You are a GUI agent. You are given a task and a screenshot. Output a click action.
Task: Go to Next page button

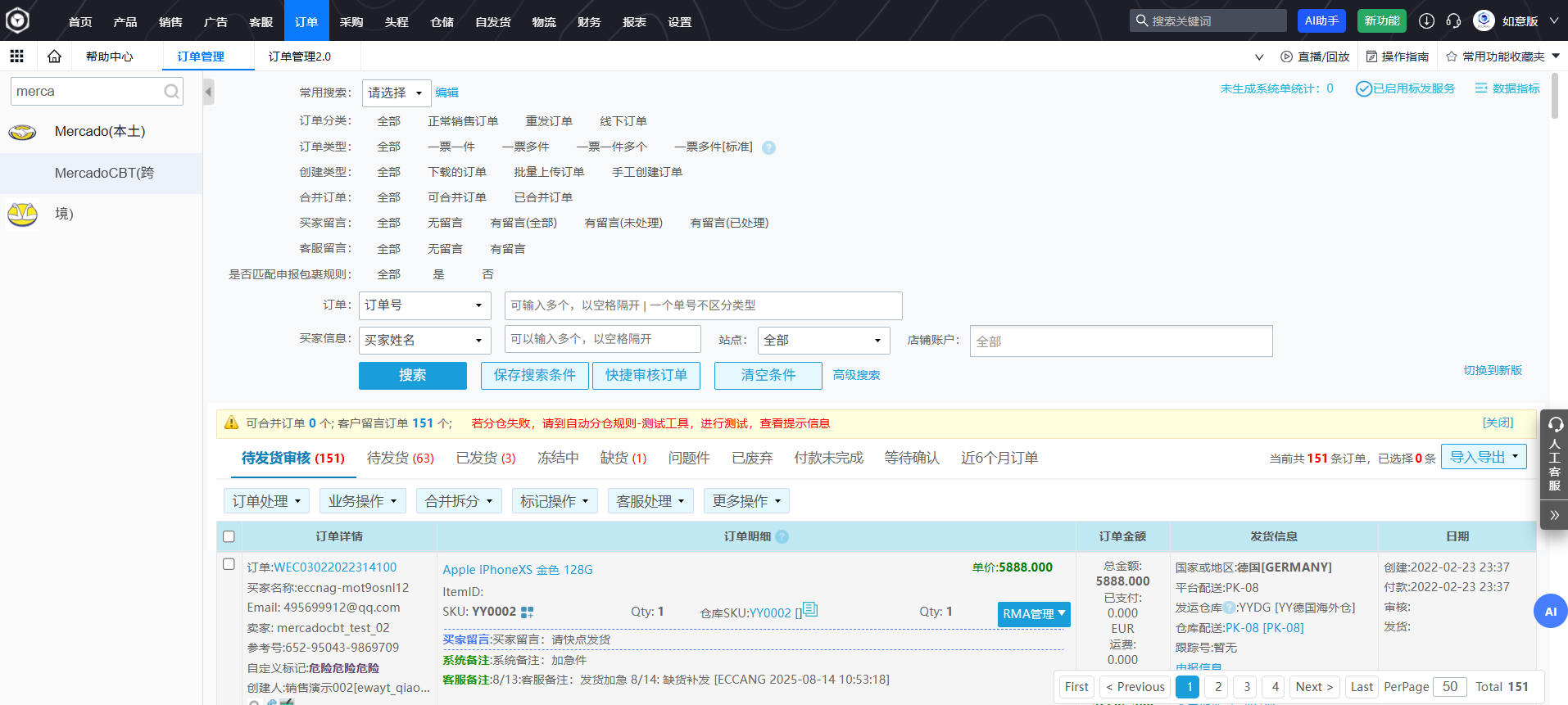(x=1314, y=687)
